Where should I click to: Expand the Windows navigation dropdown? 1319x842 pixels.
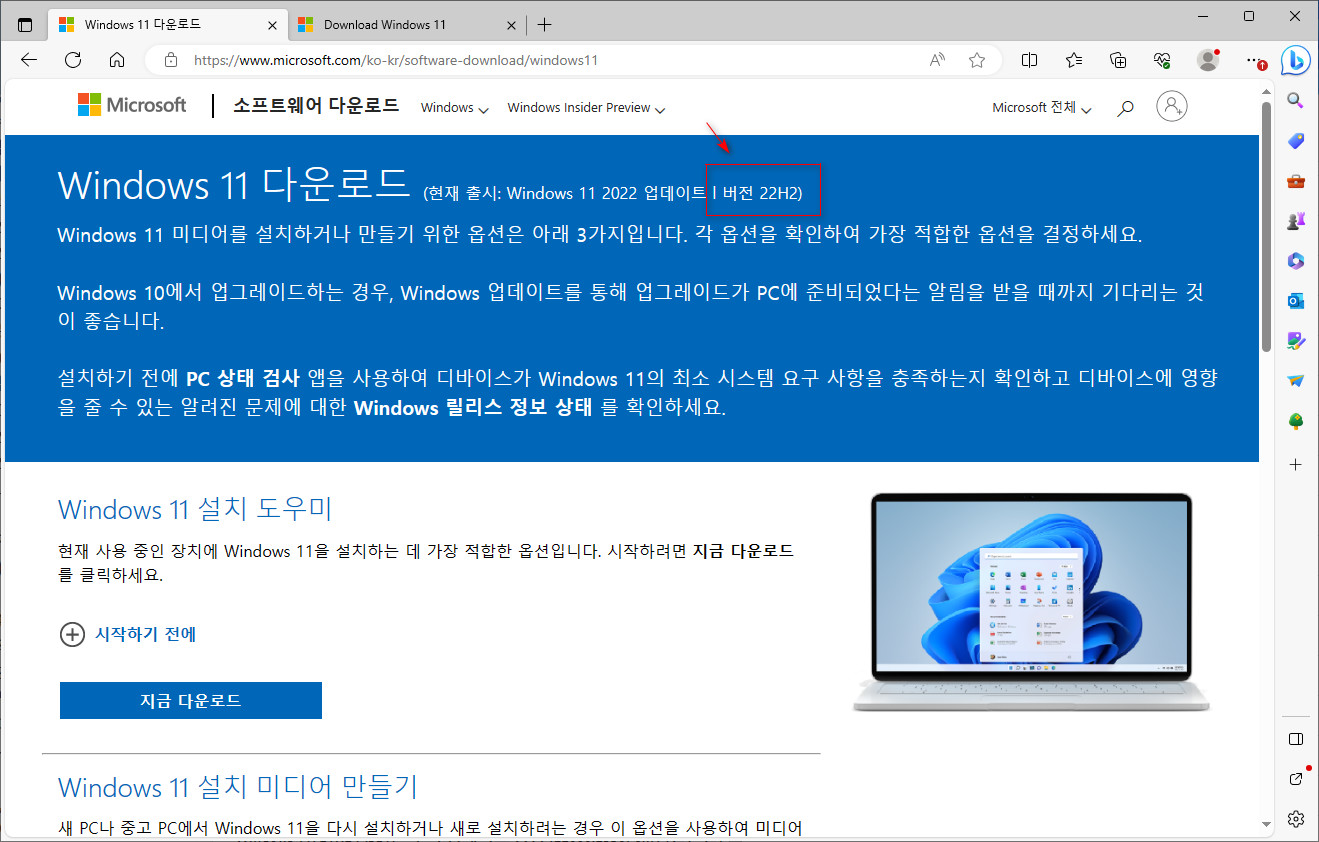pyautogui.click(x=454, y=108)
